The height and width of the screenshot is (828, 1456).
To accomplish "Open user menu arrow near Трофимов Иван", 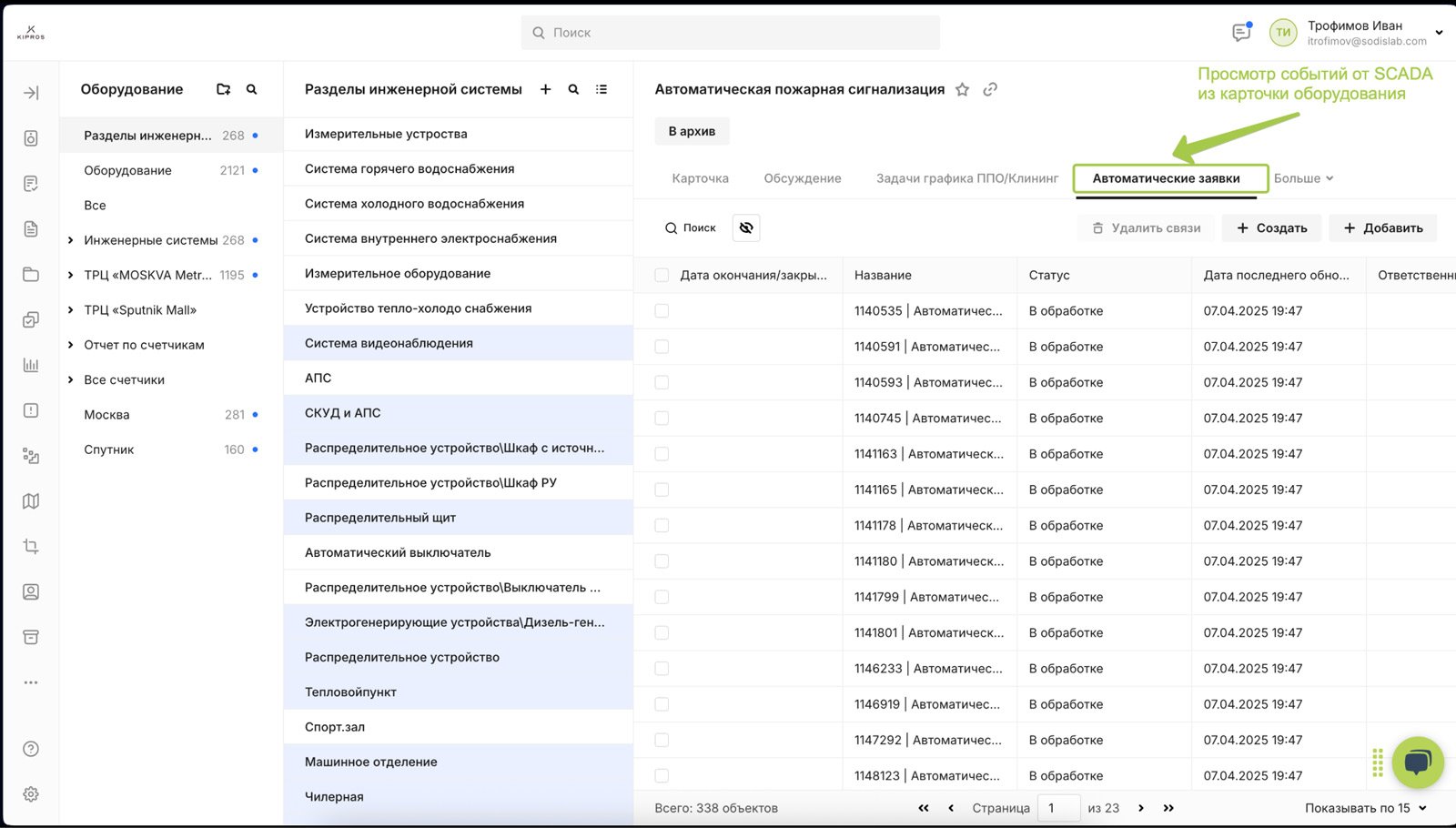I will tap(1439, 33).
